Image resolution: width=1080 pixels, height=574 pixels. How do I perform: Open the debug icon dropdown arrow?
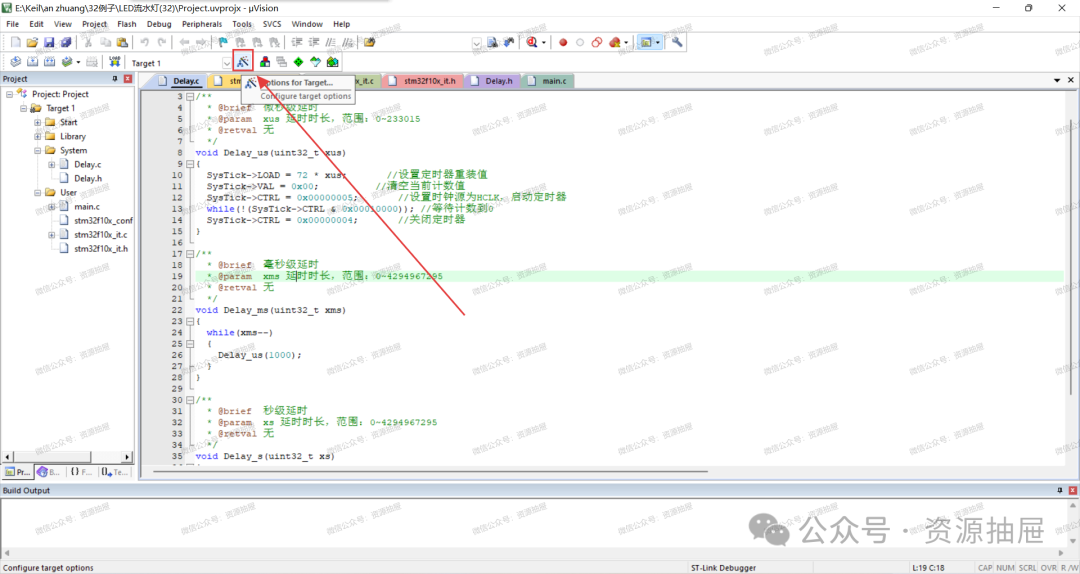(x=544, y=43)
